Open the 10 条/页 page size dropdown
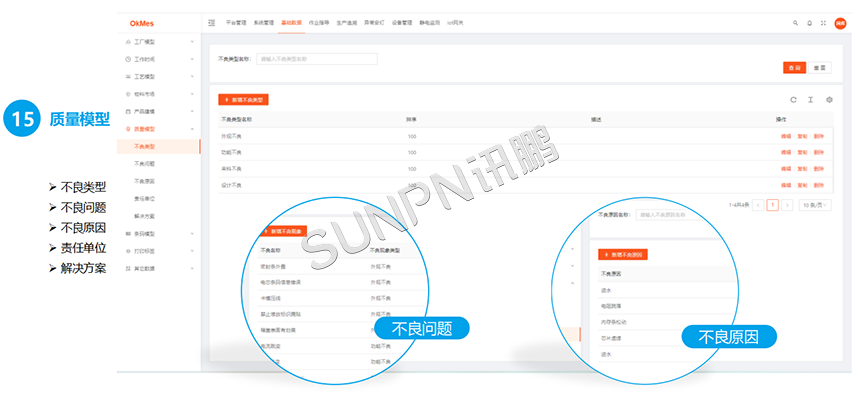 815,205
